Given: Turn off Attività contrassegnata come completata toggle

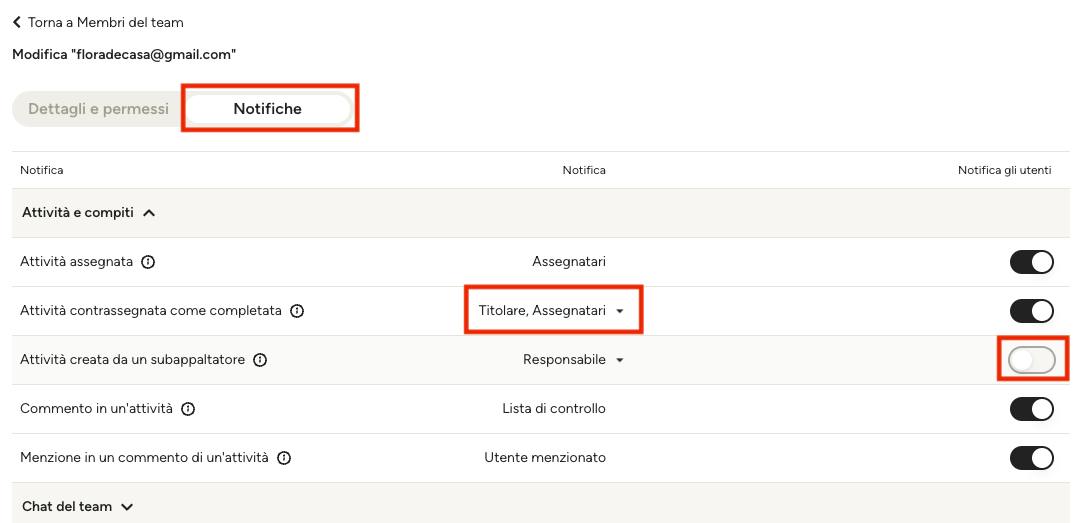Looking at the screenshot, I should click(1031, 311).
